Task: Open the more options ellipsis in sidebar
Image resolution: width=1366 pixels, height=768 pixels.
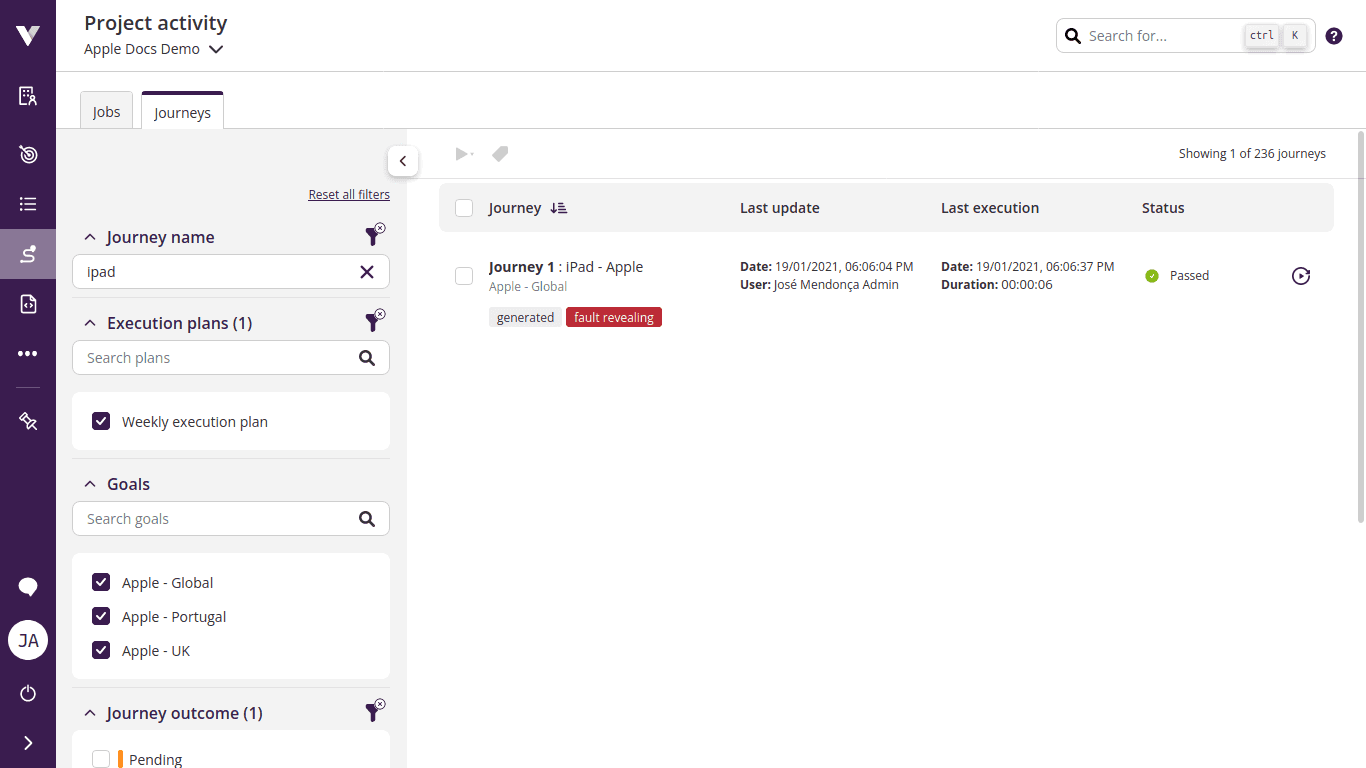Action: (x=28, y=354)
